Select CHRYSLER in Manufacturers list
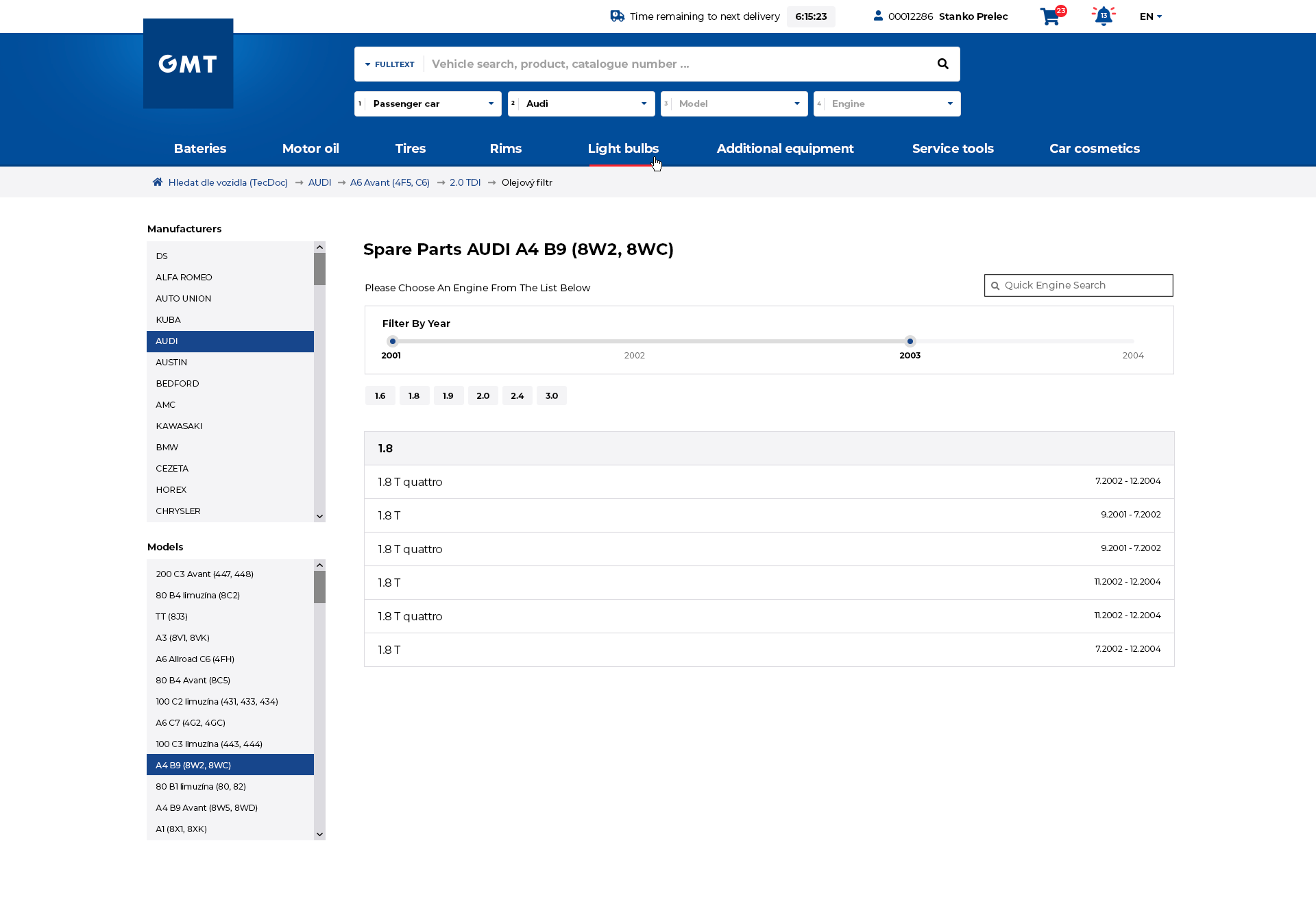Image resolution: width=1316 pixels, height=915 pixels. [230, 511]
